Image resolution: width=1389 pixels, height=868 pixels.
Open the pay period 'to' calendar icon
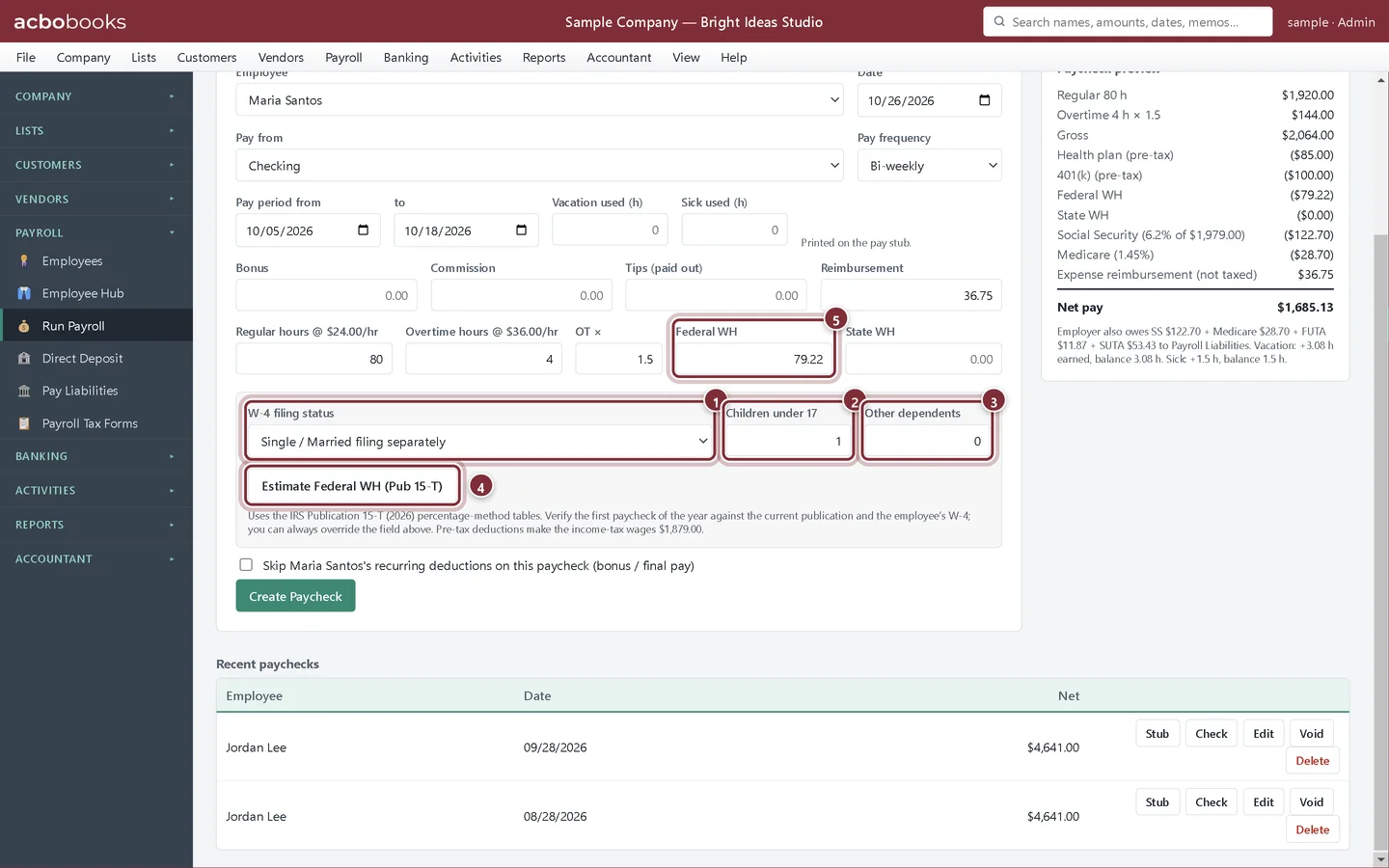click(521, 231)
